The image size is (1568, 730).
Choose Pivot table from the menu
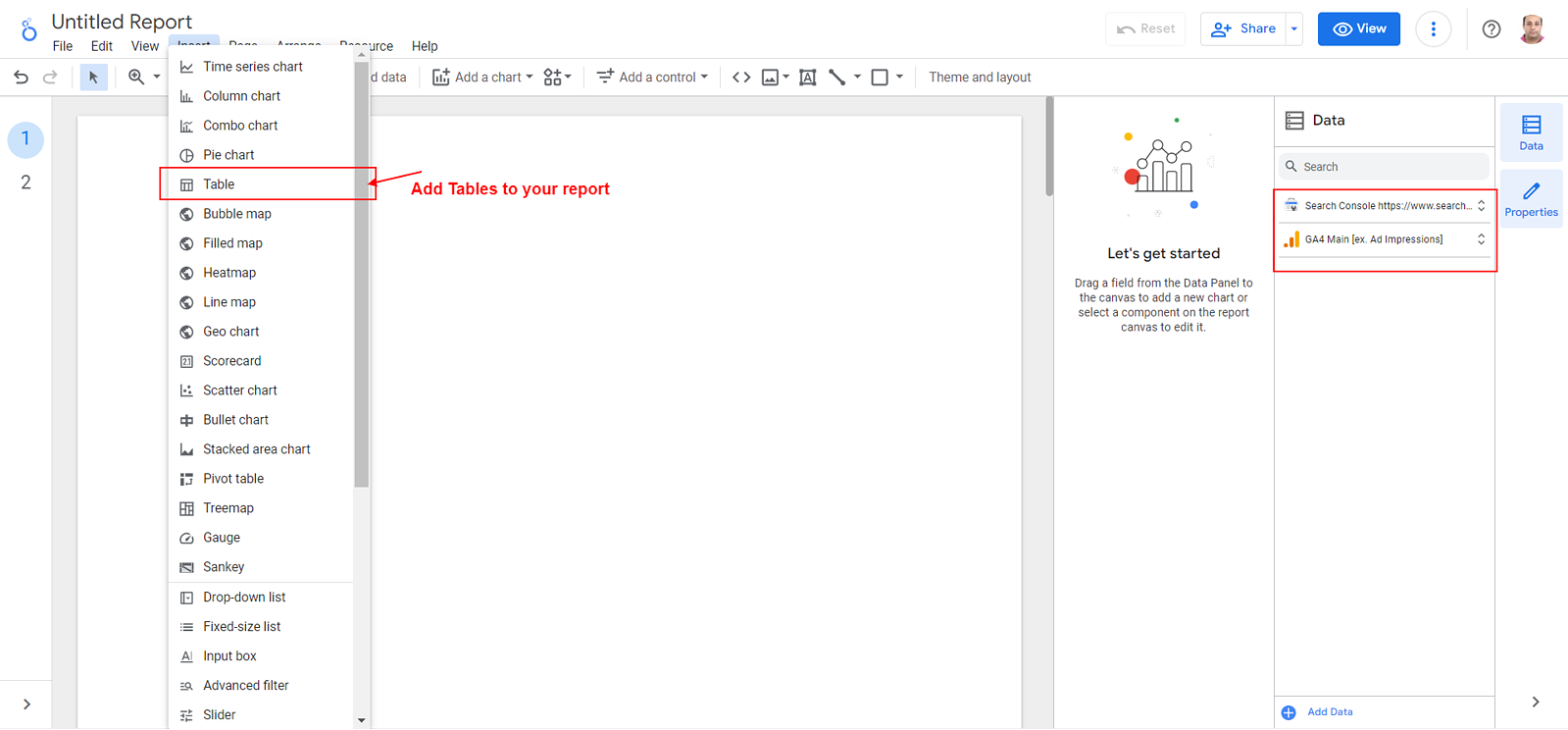(233, 479)
